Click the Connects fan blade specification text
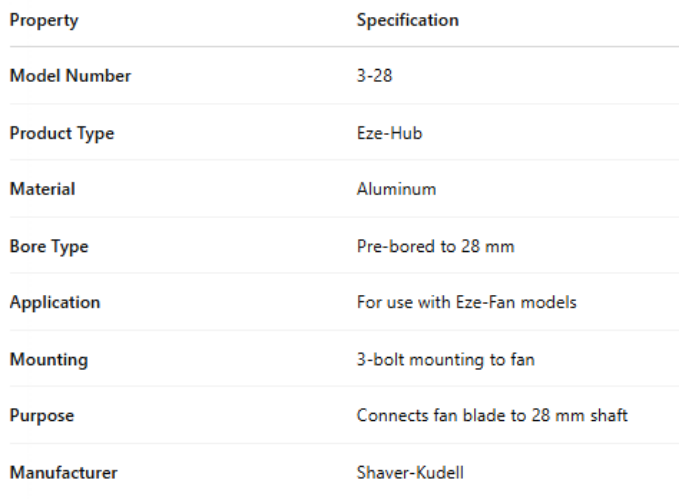Viewport: 679px width, 500px height. pyautogui.click(x=492, y=416)
